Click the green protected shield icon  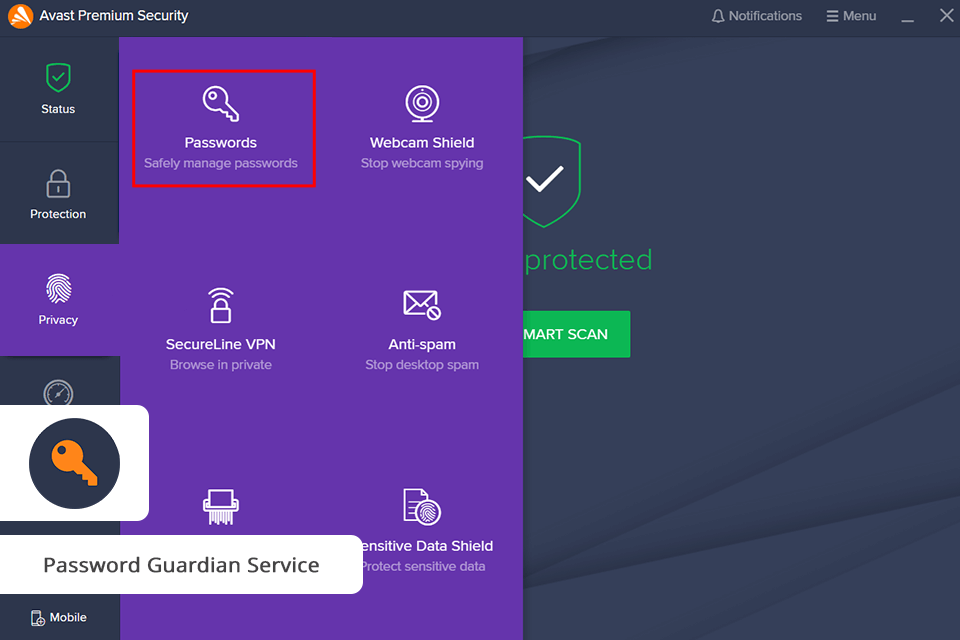(x=551, y=181)
